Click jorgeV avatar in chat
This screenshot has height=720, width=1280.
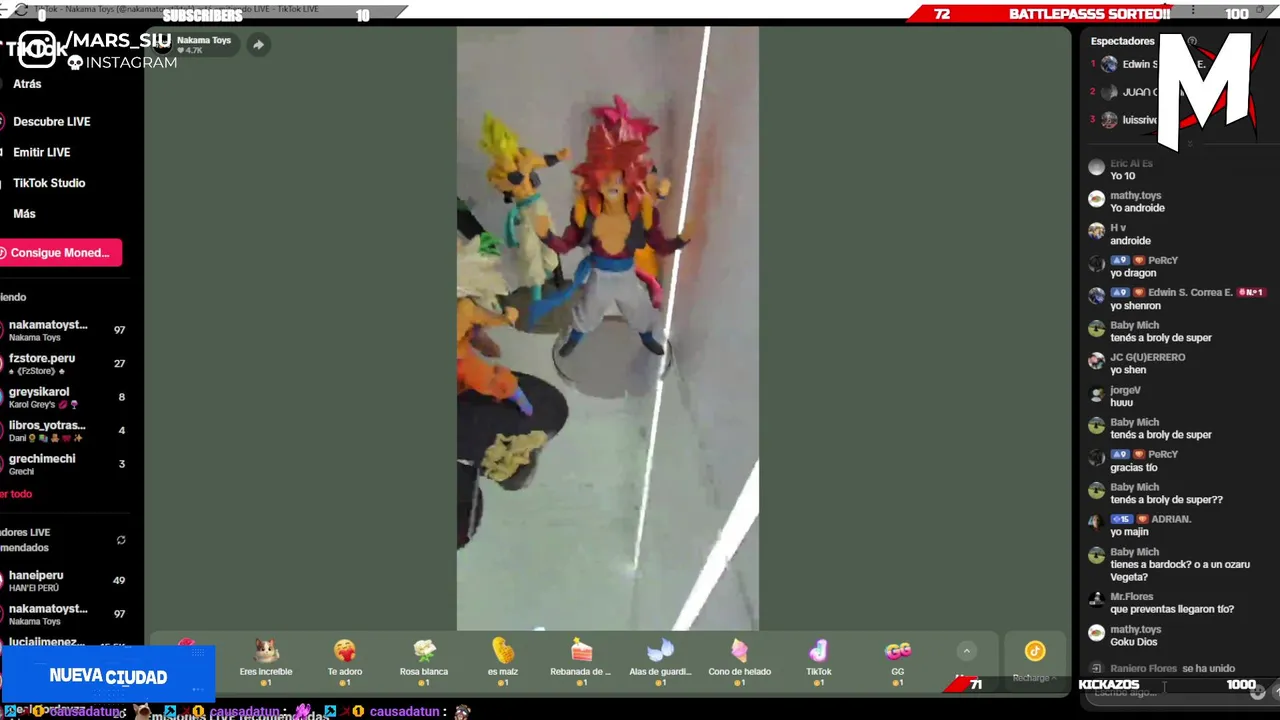1096,393
